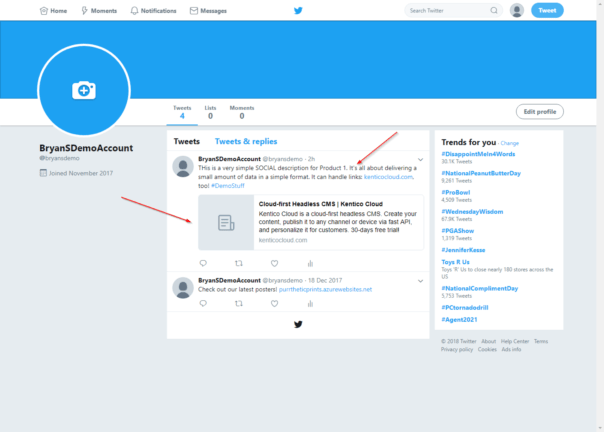Open the Notifications navigation item
The image size is (604, 432).
point(153,11)
